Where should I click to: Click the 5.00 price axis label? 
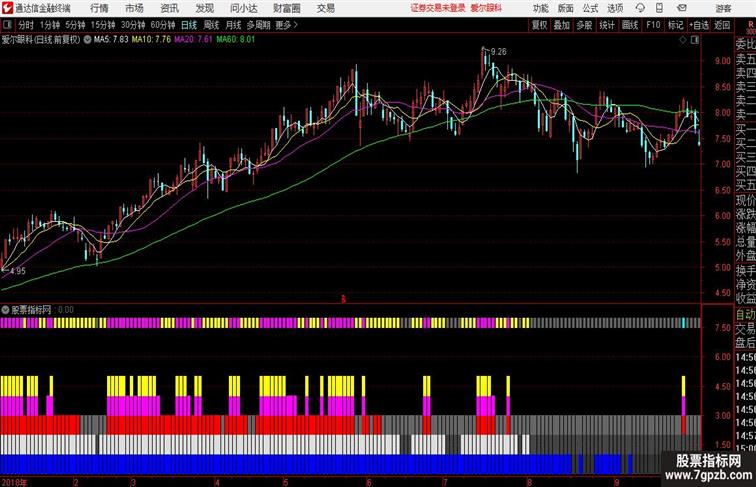[x=723, y=267]
